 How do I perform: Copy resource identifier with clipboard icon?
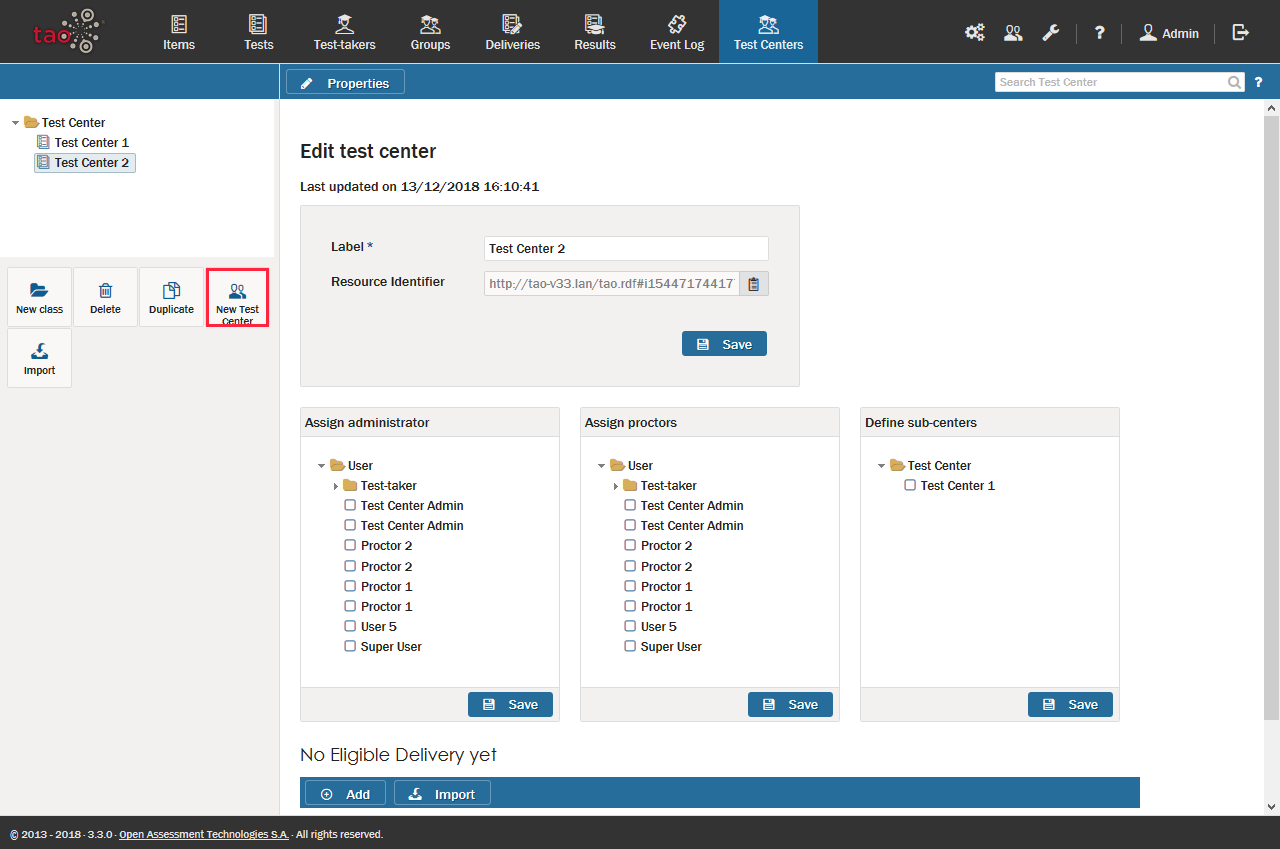click(x=754, y=284)
